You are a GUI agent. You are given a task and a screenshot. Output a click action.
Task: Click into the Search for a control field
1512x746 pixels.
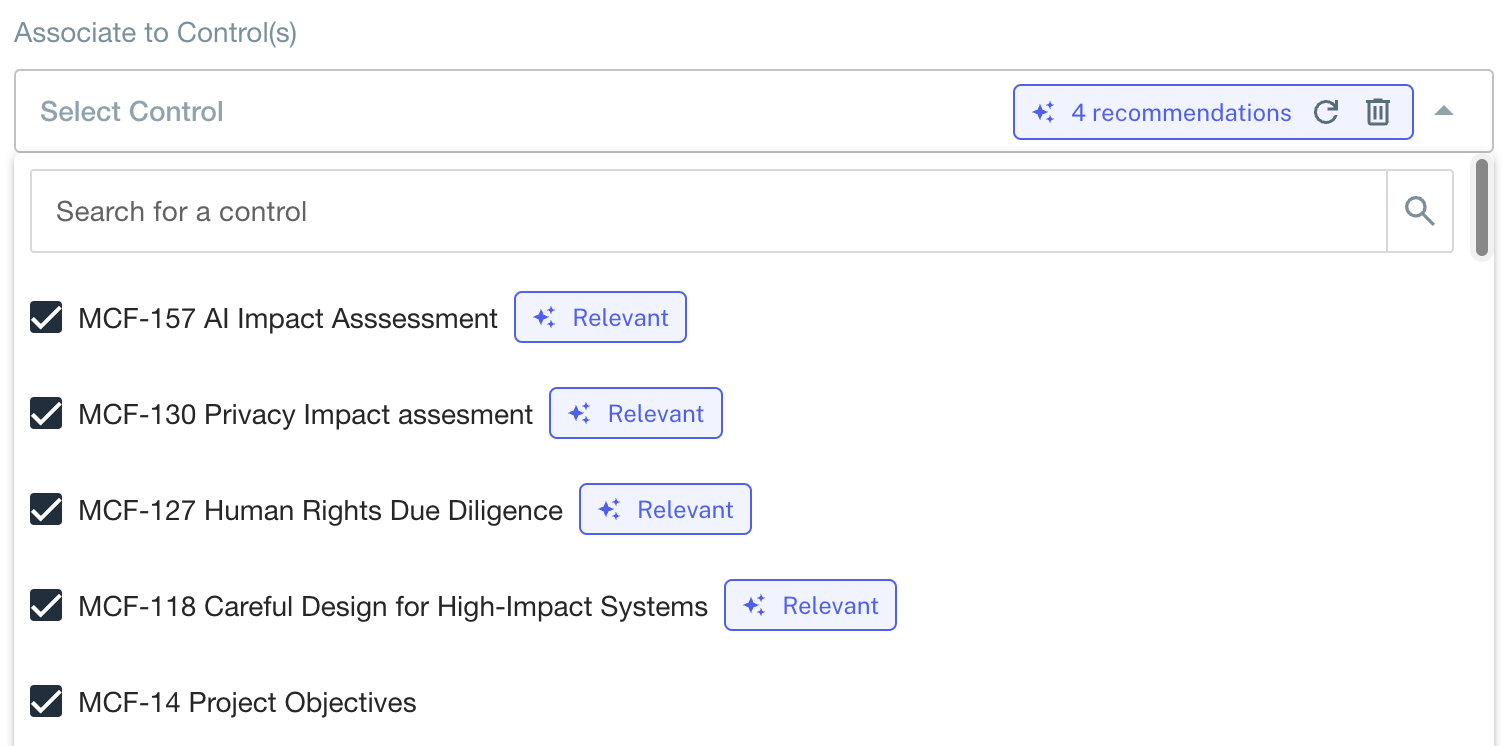[700, 211]
